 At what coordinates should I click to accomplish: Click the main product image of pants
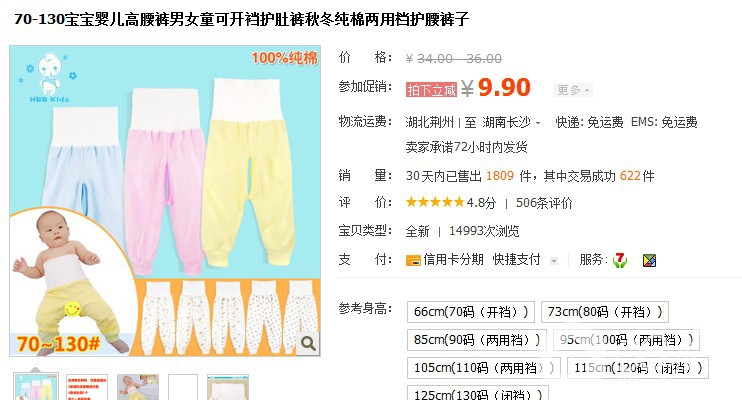(x=165, y=201)
